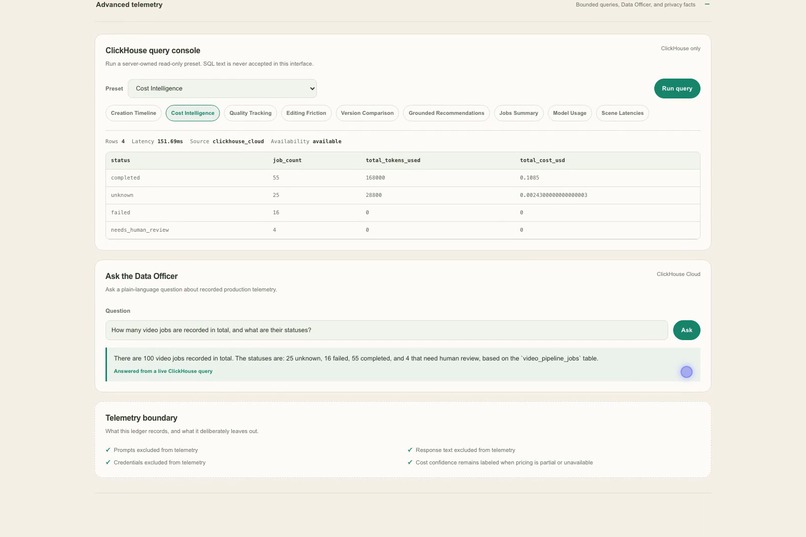806x537 pixels.
Task: Click checkmark beside 'Cost confidence remains labeled'
Action: pos(410,462)
